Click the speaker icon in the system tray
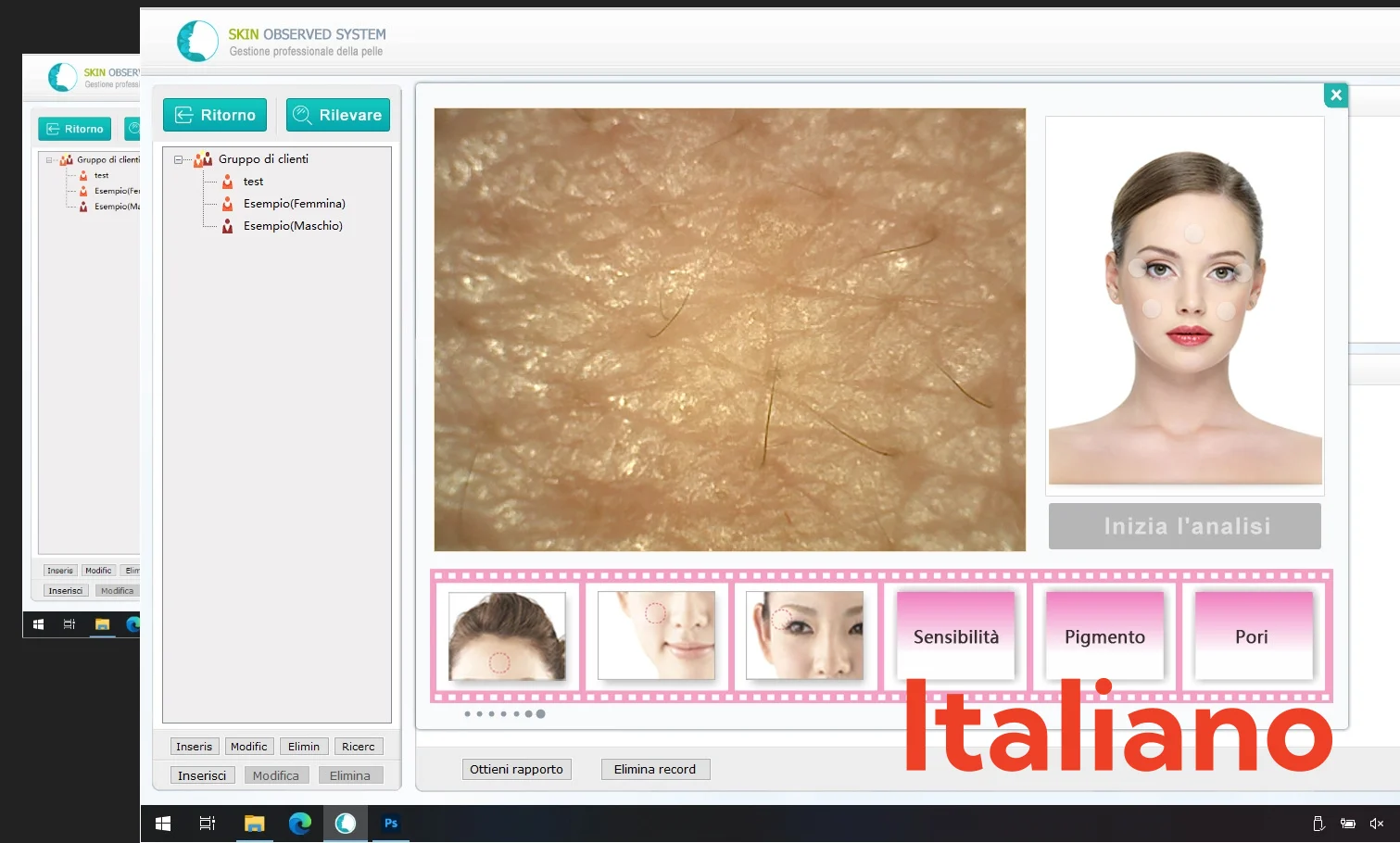 pyautogui.click(x=1375, y=823)
